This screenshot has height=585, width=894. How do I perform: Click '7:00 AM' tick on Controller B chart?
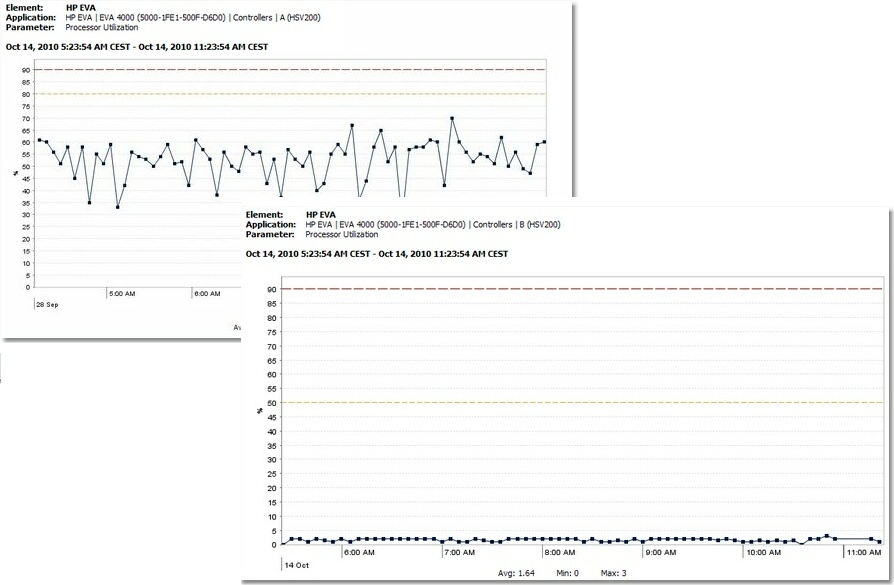click(x=460, y=552)
